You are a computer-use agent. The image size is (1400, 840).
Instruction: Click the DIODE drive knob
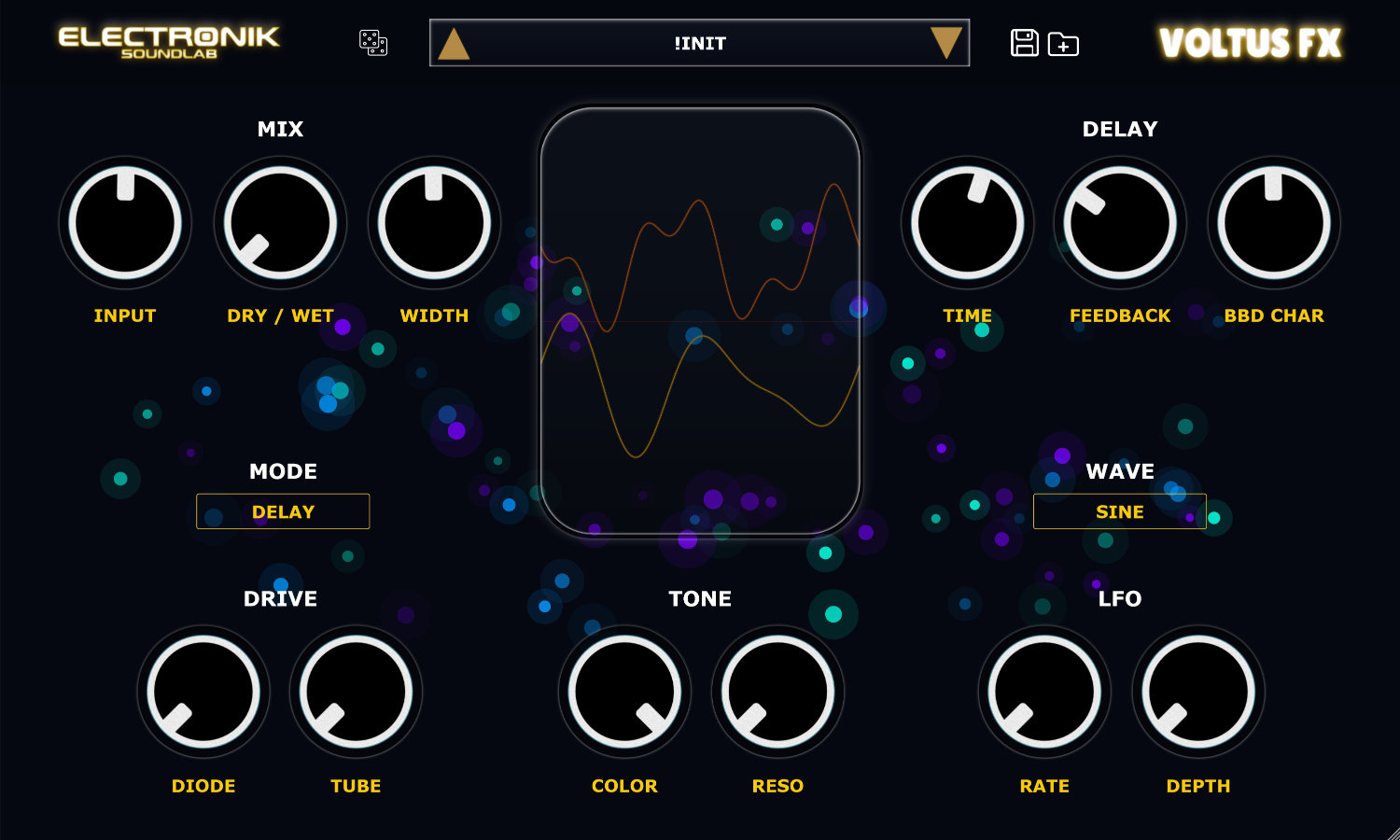[203, 692]
